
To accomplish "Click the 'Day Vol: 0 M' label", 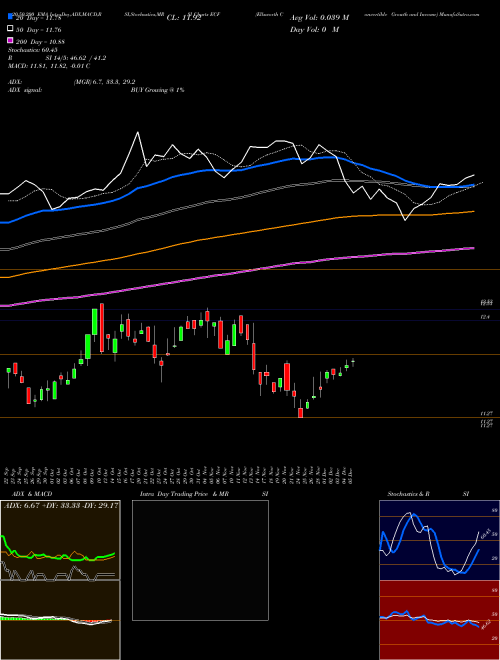I will [314, 29].
